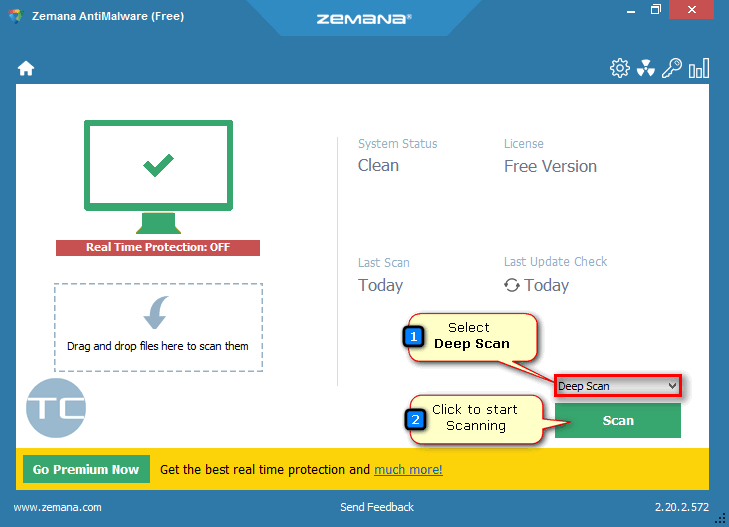
Task: Open the Reports bar chart icon
Action: pos(699,68)
